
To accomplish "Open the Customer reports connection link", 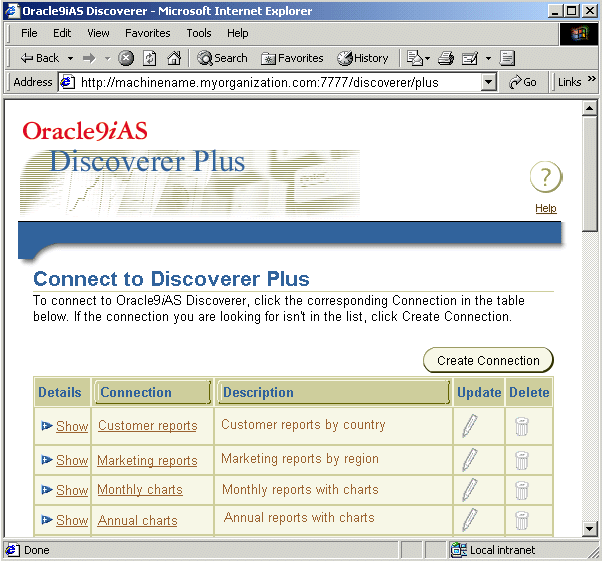I will pyautogui.click(x=147, y=425).
